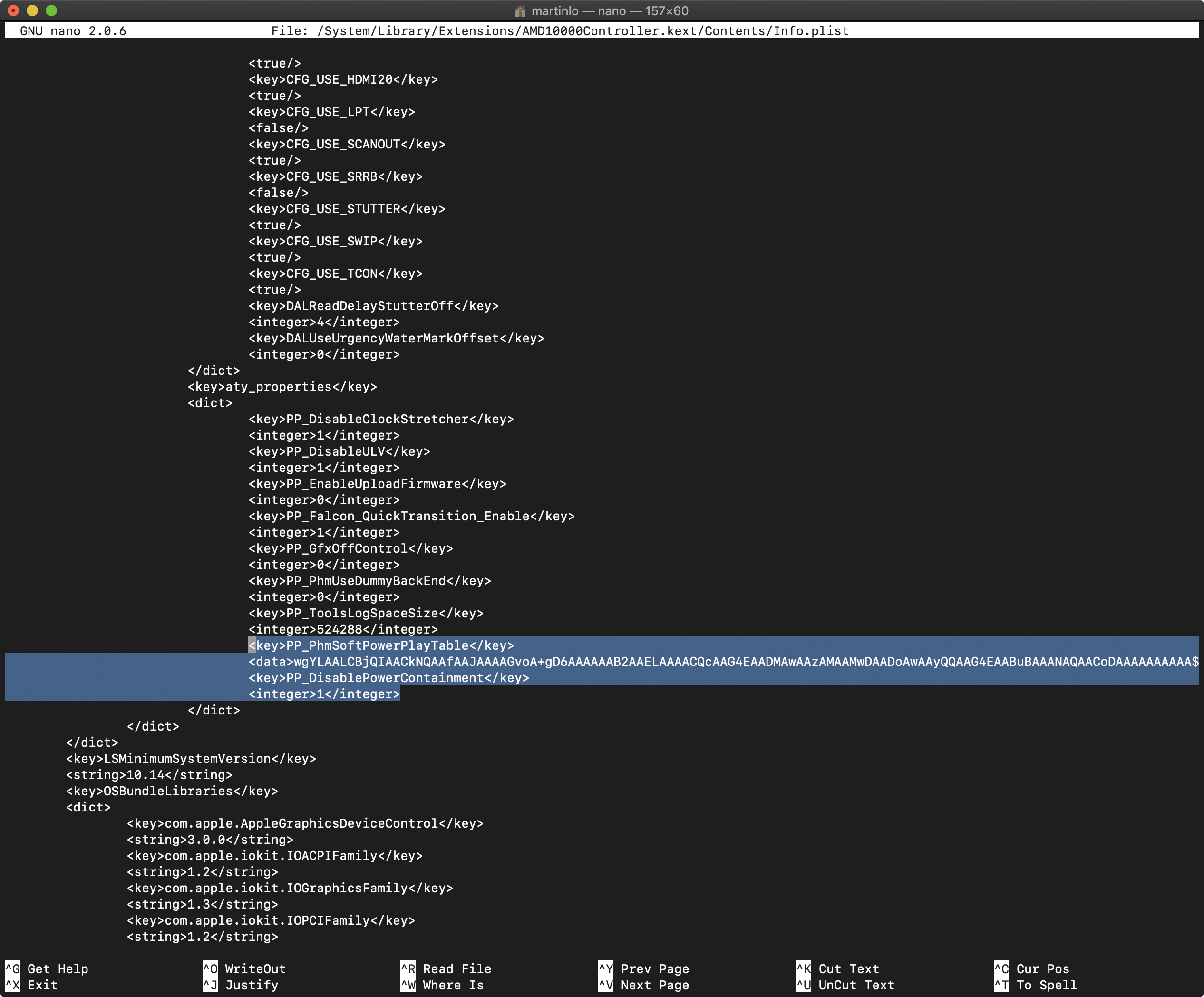This screenshot has width=1204, height=997.
Task: Click on PP_DisablePowerContainment key entry
Action: pyautogui.click(x=388, y=678)
